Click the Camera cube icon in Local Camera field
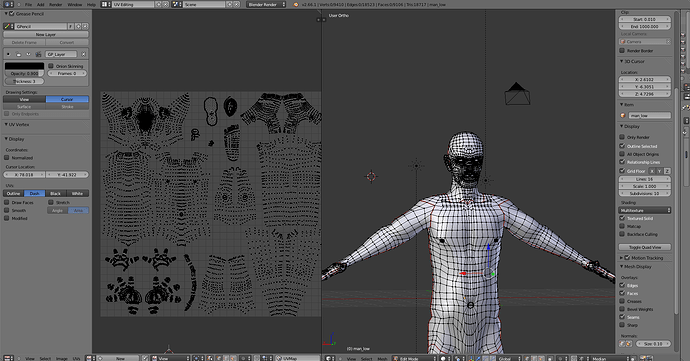Screen dimensions: 690x361 (623, 41)
